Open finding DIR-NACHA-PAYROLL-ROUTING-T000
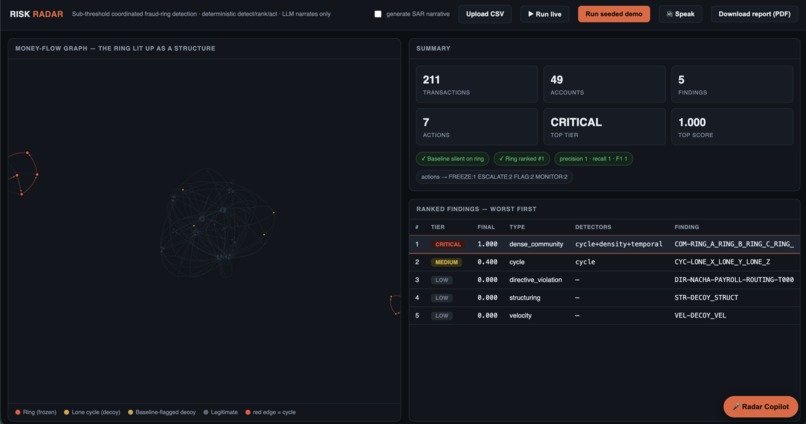The height and width of the screenshot is (424, 806). point(734,280)
